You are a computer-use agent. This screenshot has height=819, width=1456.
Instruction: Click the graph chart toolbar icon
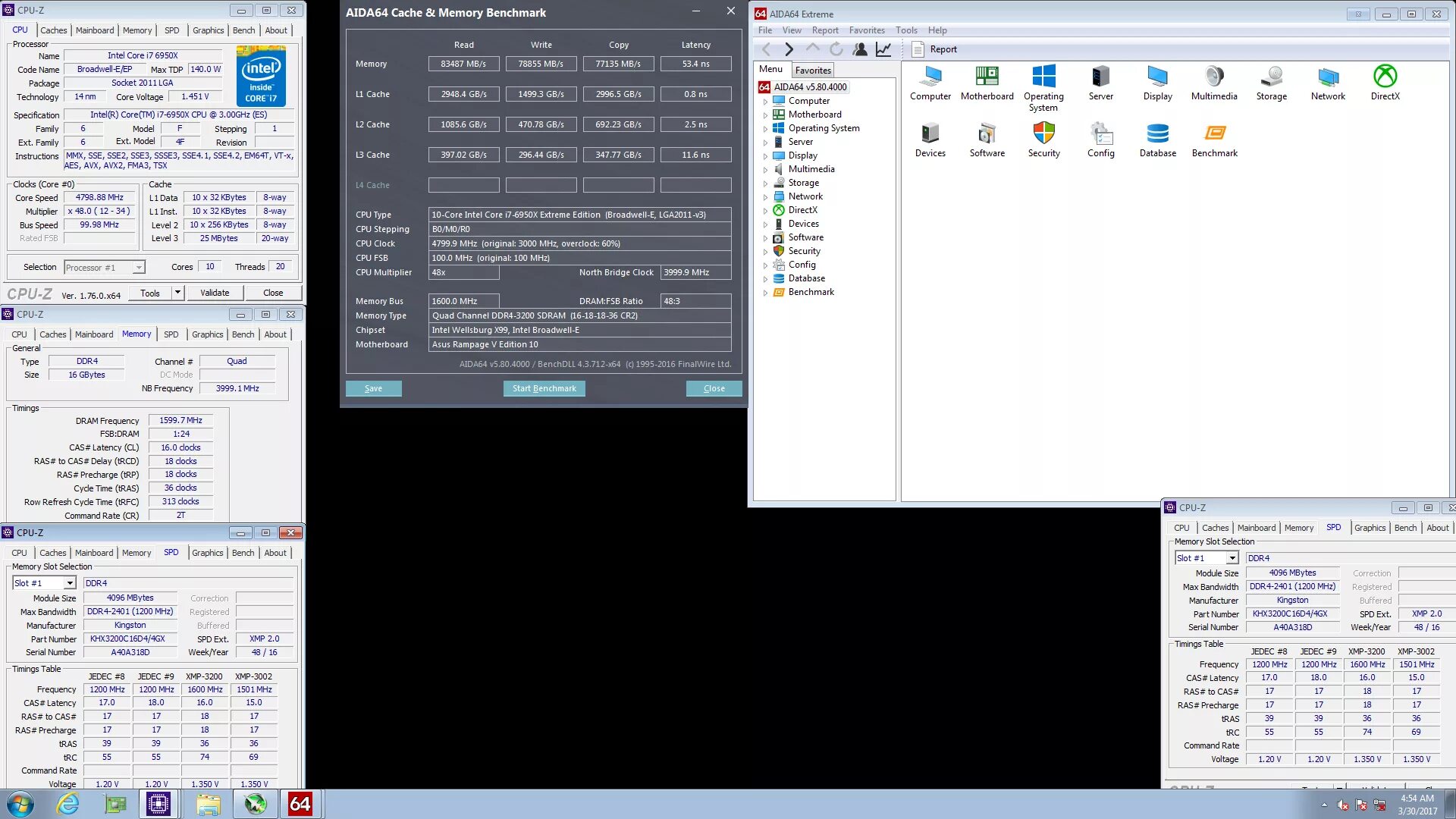[883, 49]
